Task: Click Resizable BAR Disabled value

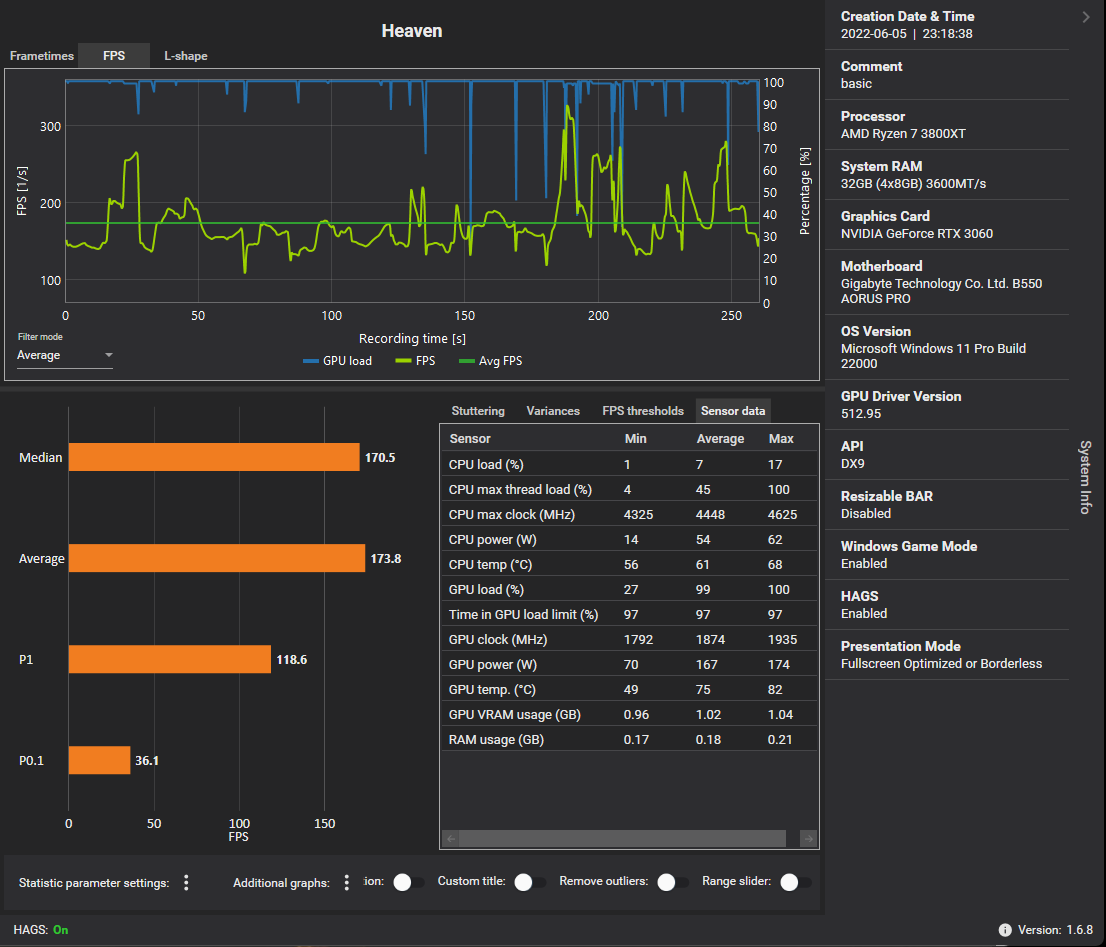Action: click(865, 513)
